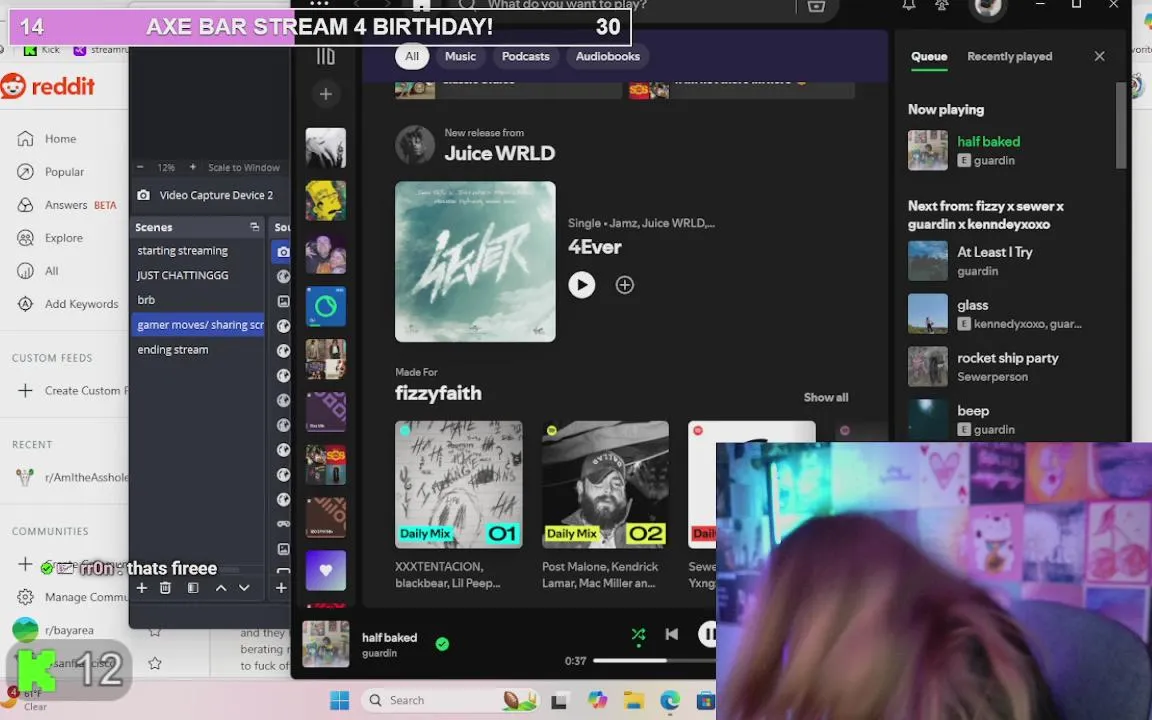Play the 4Ever single
1152x720 pixels.
point(581,284)
